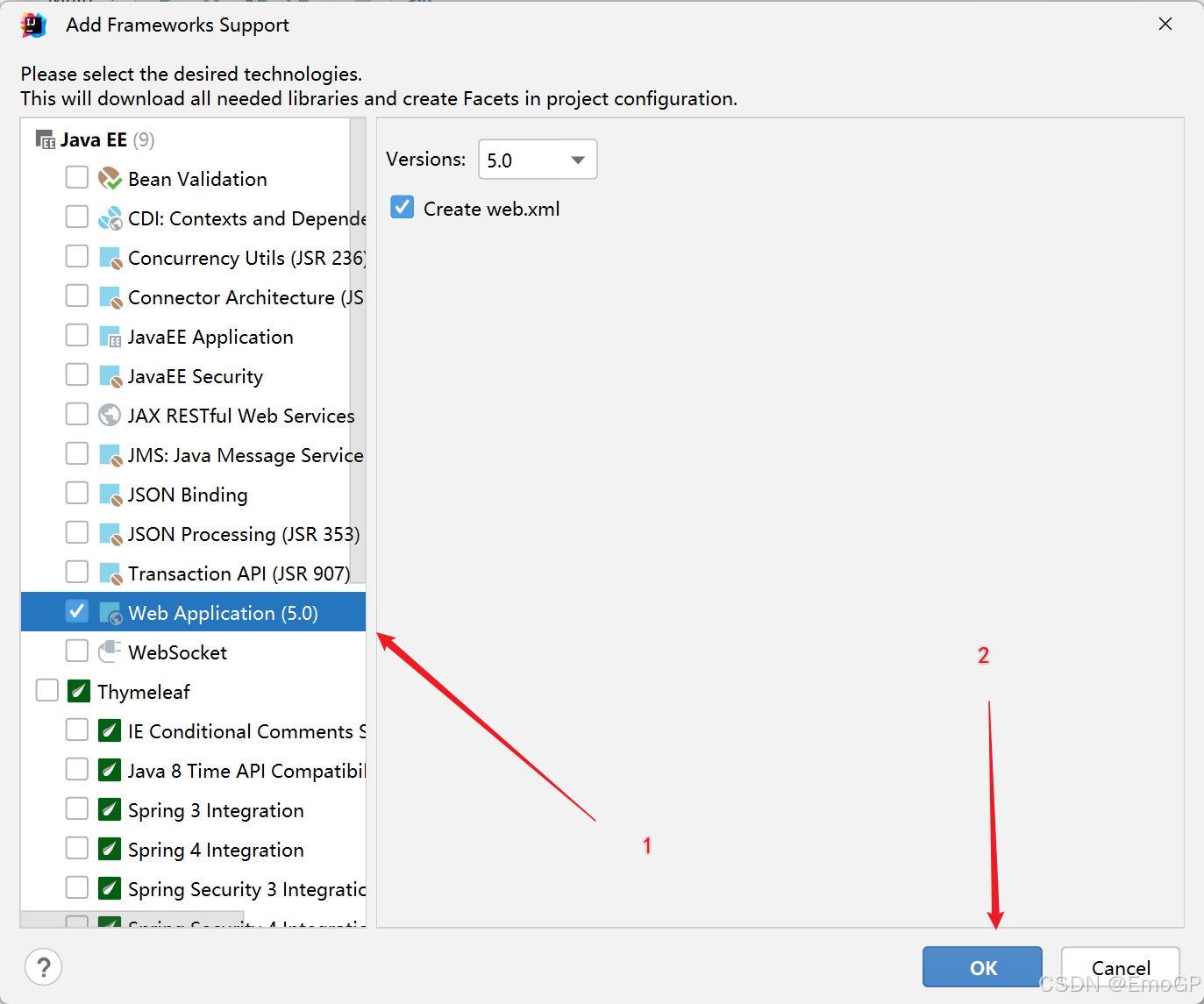Confirm with the OK button
The image size is (1204, 1004).
(x=982, y=967)
